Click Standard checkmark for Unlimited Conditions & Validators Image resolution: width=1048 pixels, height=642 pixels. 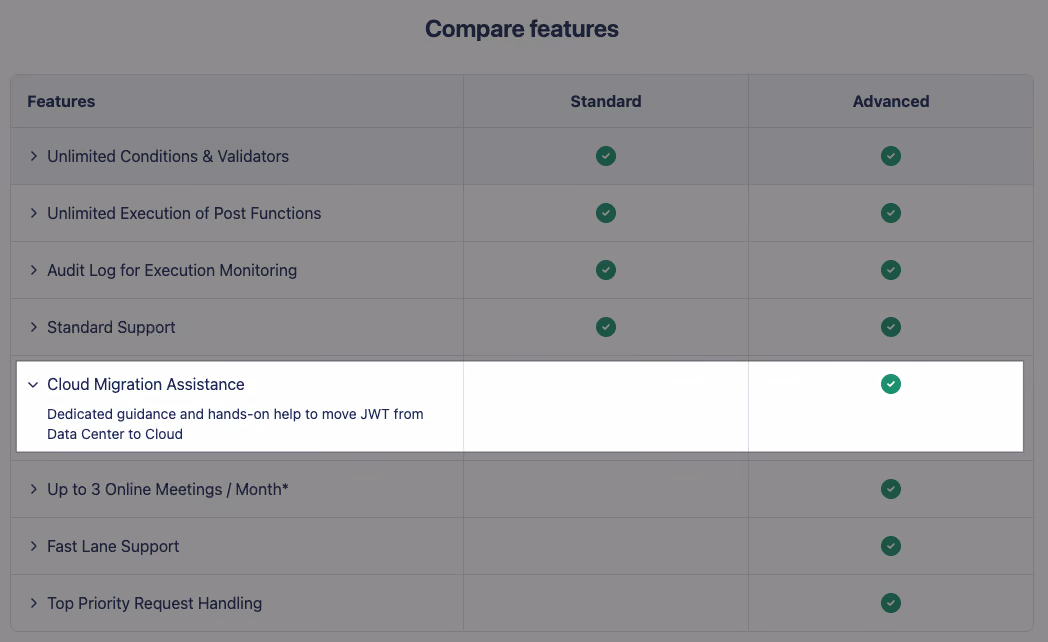(x=606, y=156)
